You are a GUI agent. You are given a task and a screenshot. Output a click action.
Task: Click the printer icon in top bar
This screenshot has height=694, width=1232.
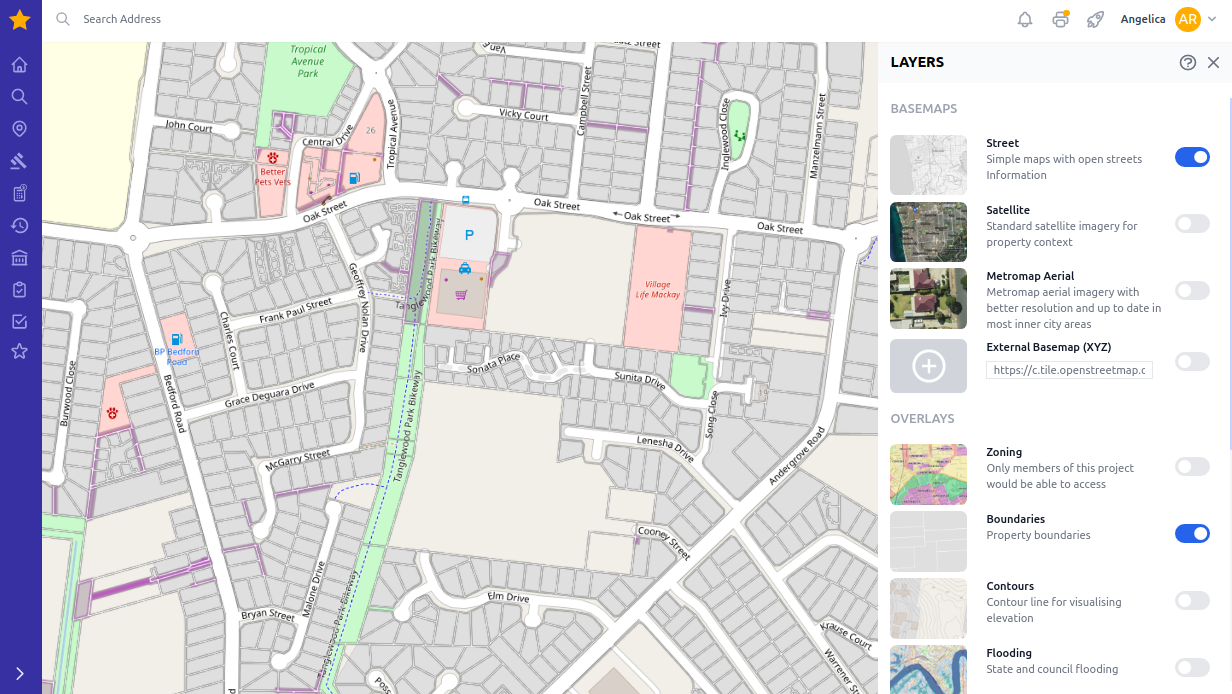pyautogui.click(x=1061, y=19)
